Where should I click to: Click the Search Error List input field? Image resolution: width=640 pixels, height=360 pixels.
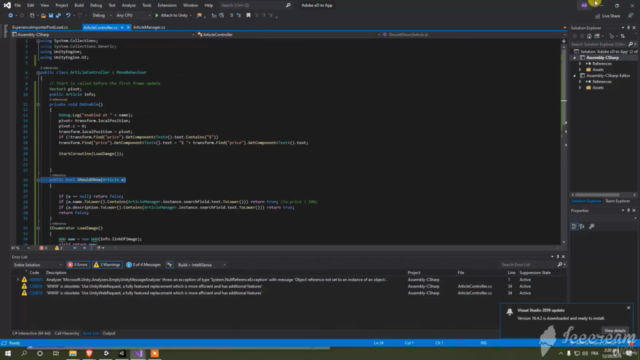point(529,265)
